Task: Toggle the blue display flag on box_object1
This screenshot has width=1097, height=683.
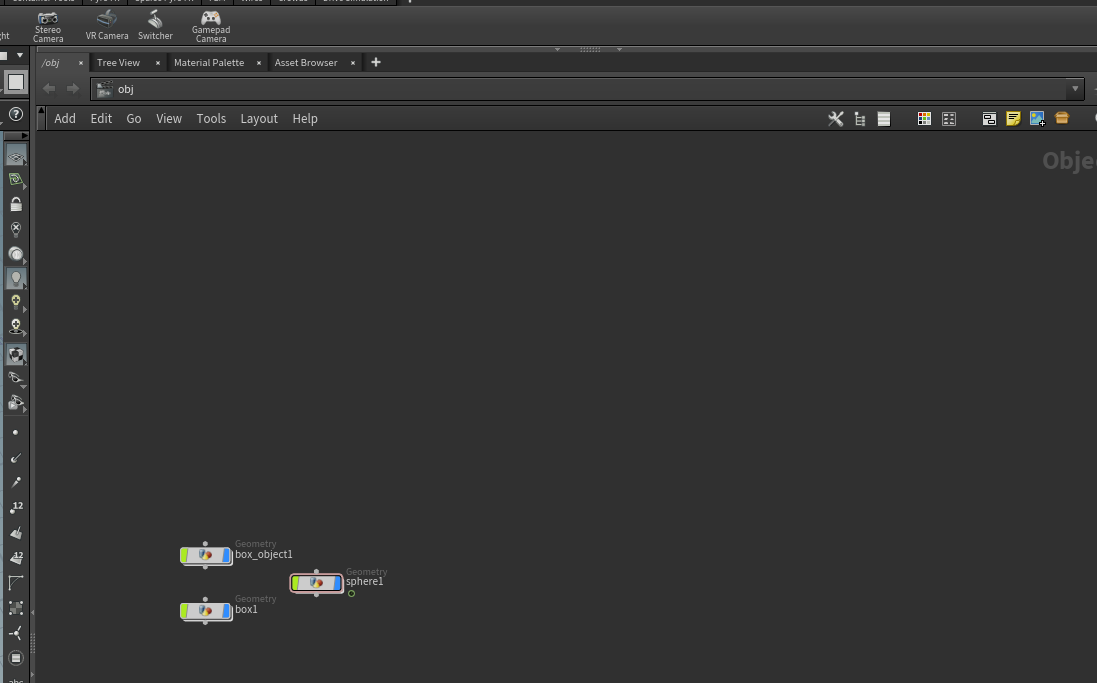Action: [226, 555]
